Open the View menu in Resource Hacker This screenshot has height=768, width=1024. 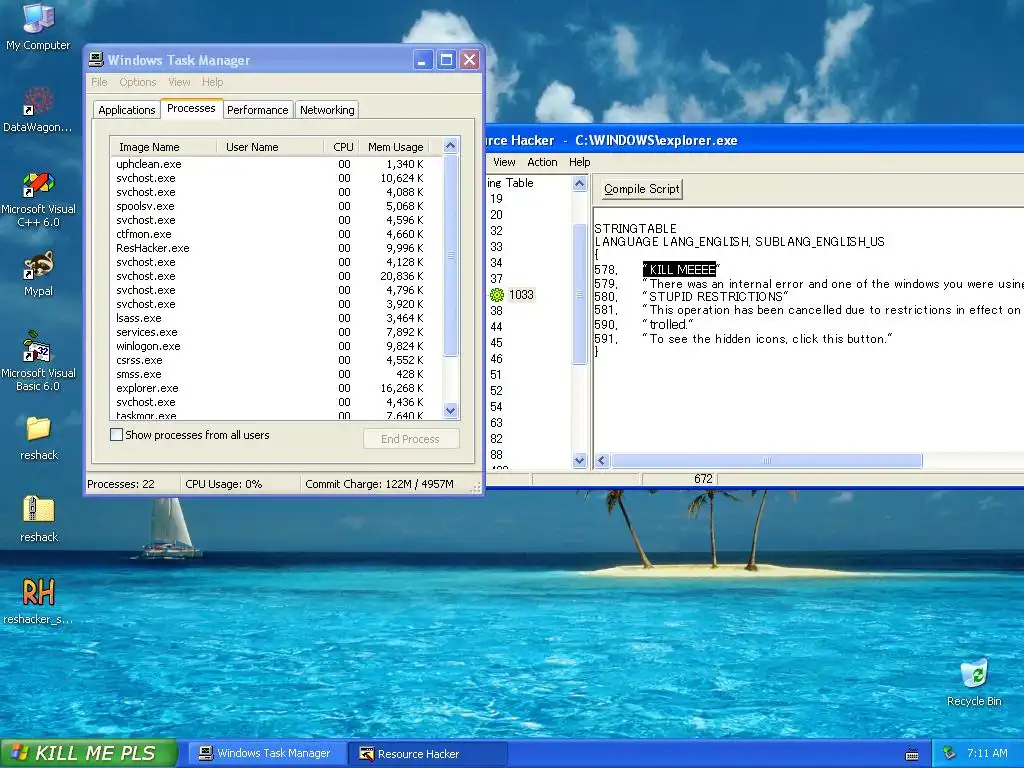[x=504, y=162]
